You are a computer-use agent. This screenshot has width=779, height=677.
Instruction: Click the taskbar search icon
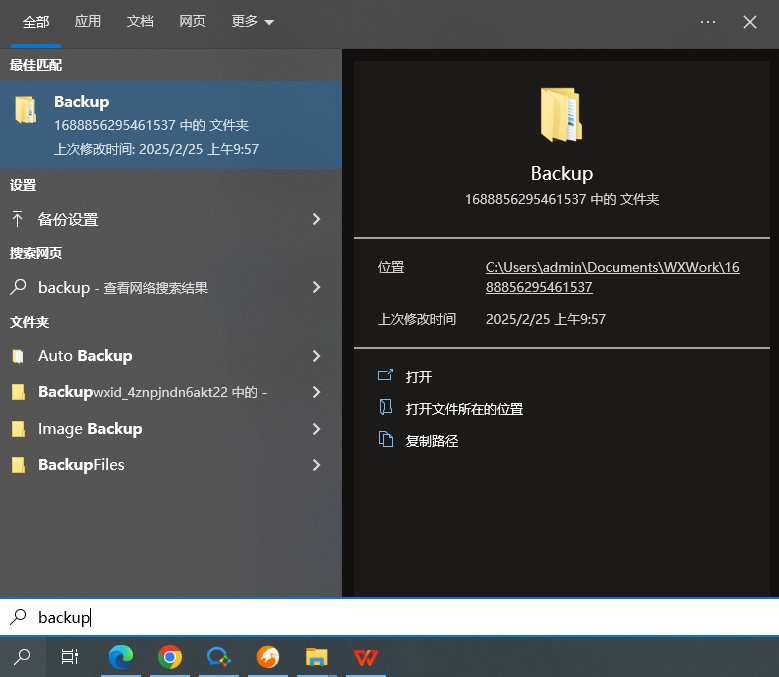pos(22,657)
